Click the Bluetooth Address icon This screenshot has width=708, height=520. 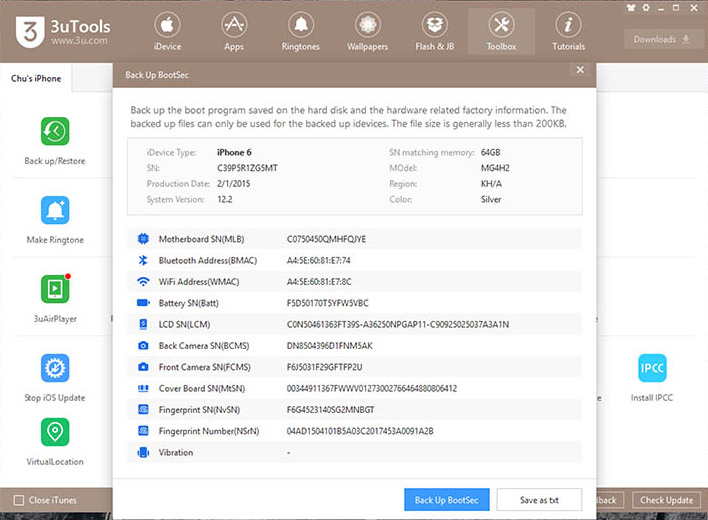[143, 260]
